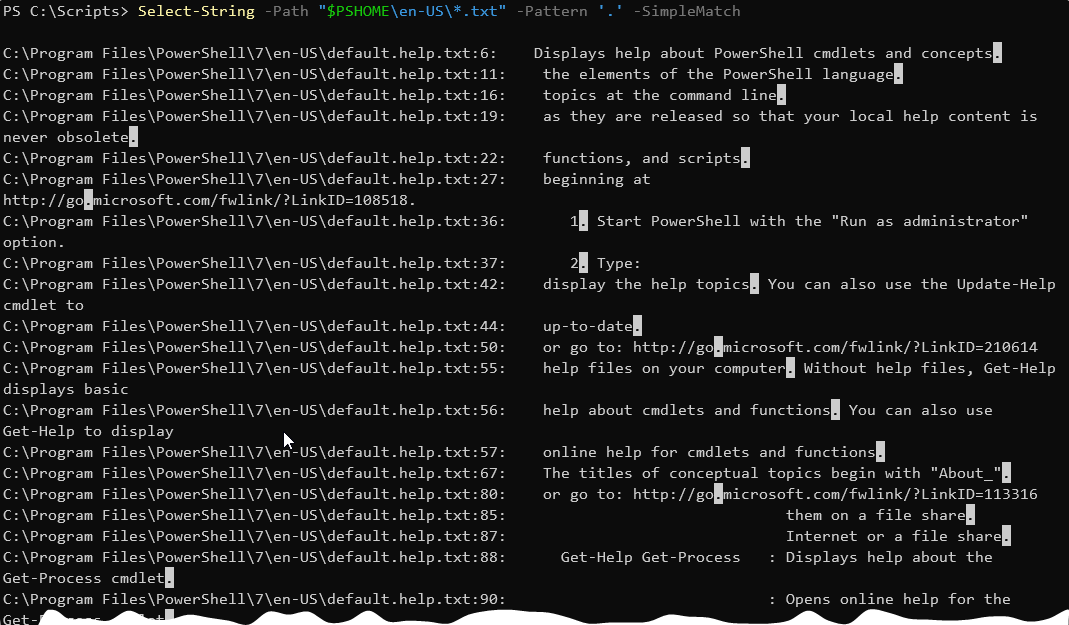Viewport: 1069px width, 625px height.
Task: Open the LinkID=210614 fwlink URL
Action: (835, 347)
